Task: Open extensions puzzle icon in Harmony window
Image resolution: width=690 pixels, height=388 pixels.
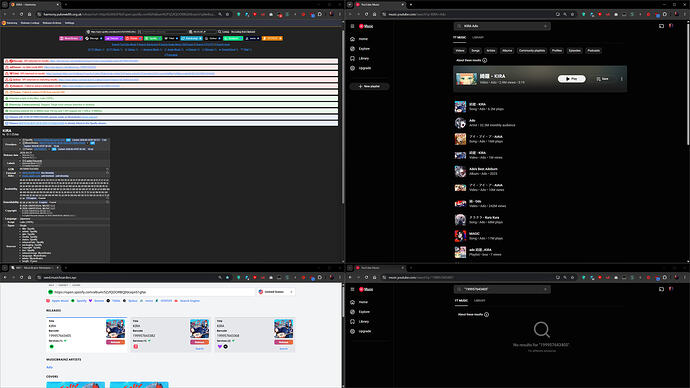Action: click(320, 14)
